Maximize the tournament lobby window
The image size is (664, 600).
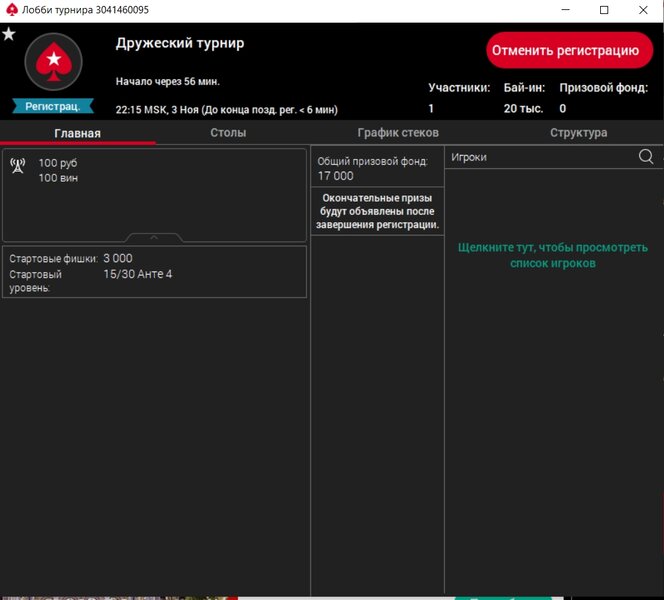click(604, 10)
